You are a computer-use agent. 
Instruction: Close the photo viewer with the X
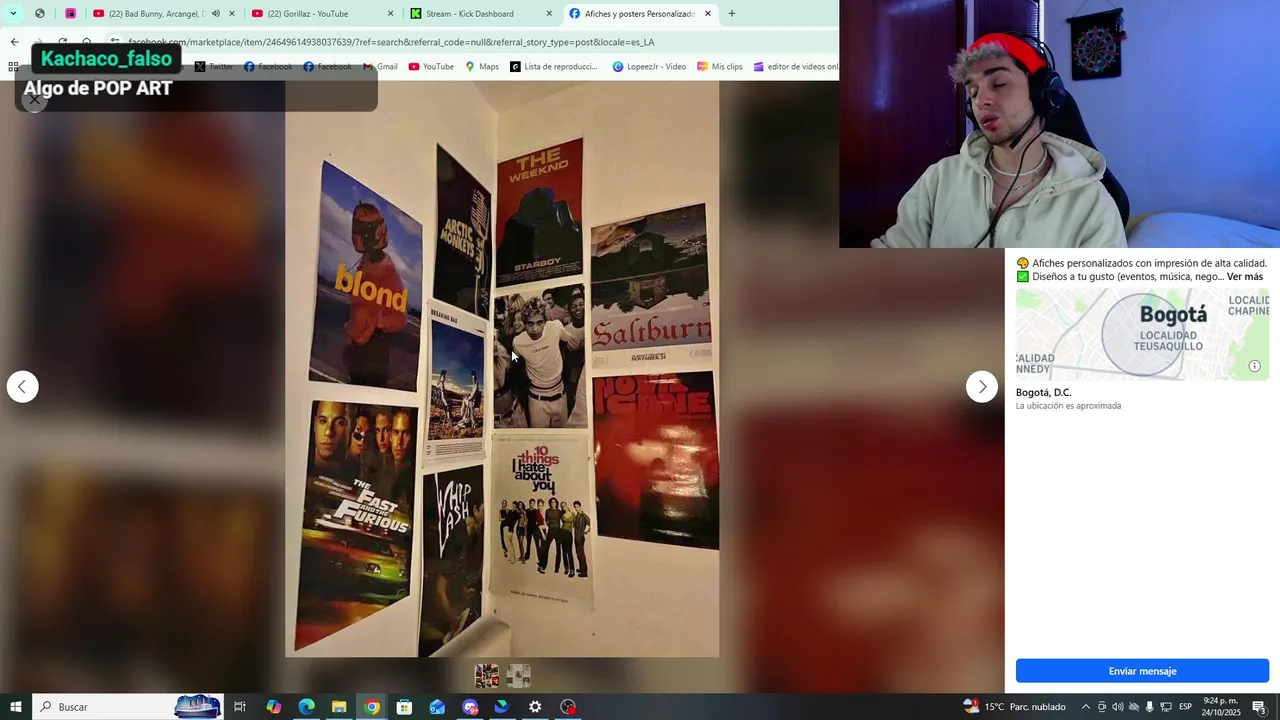[x=34, y=99]
